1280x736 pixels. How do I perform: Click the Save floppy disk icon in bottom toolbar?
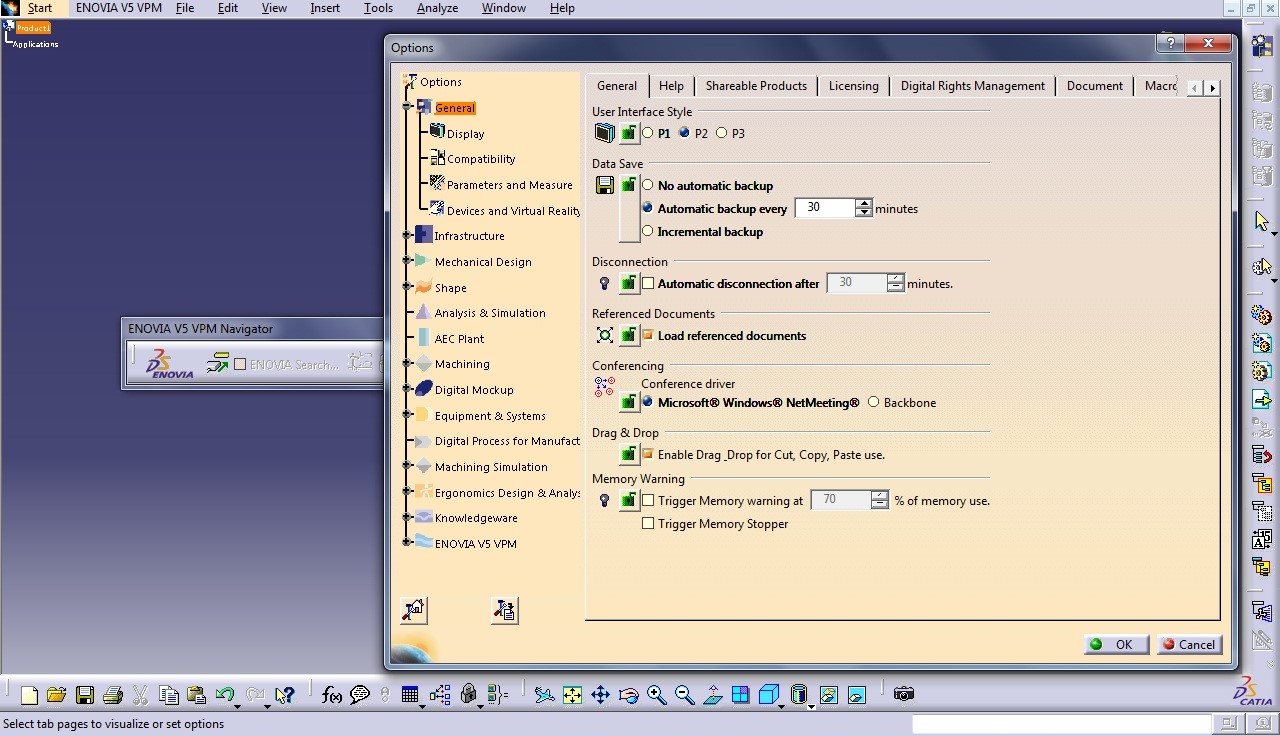click(x=85, y=694)
